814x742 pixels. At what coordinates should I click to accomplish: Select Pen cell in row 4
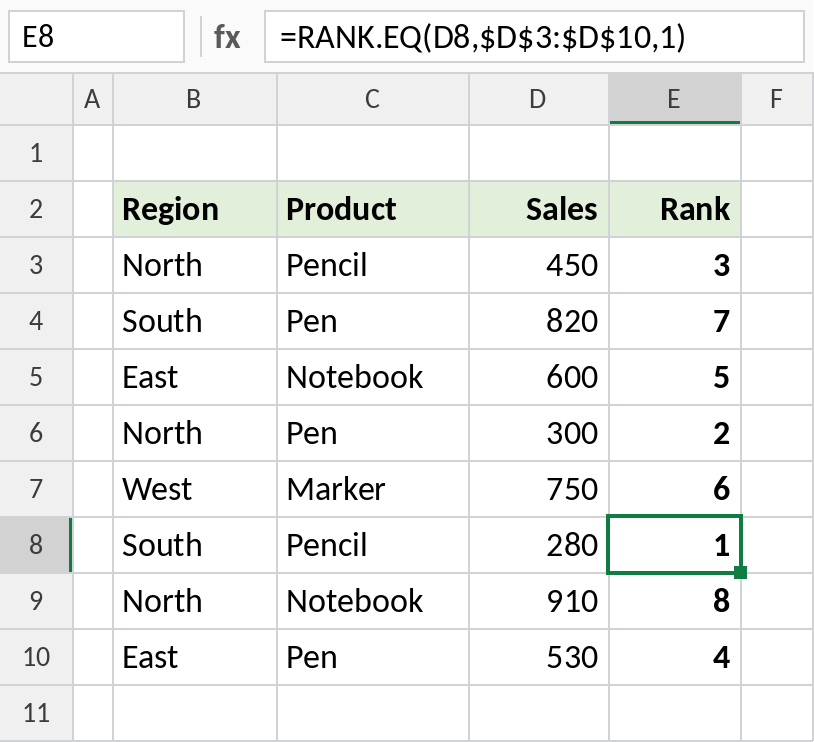coord(373,321)
